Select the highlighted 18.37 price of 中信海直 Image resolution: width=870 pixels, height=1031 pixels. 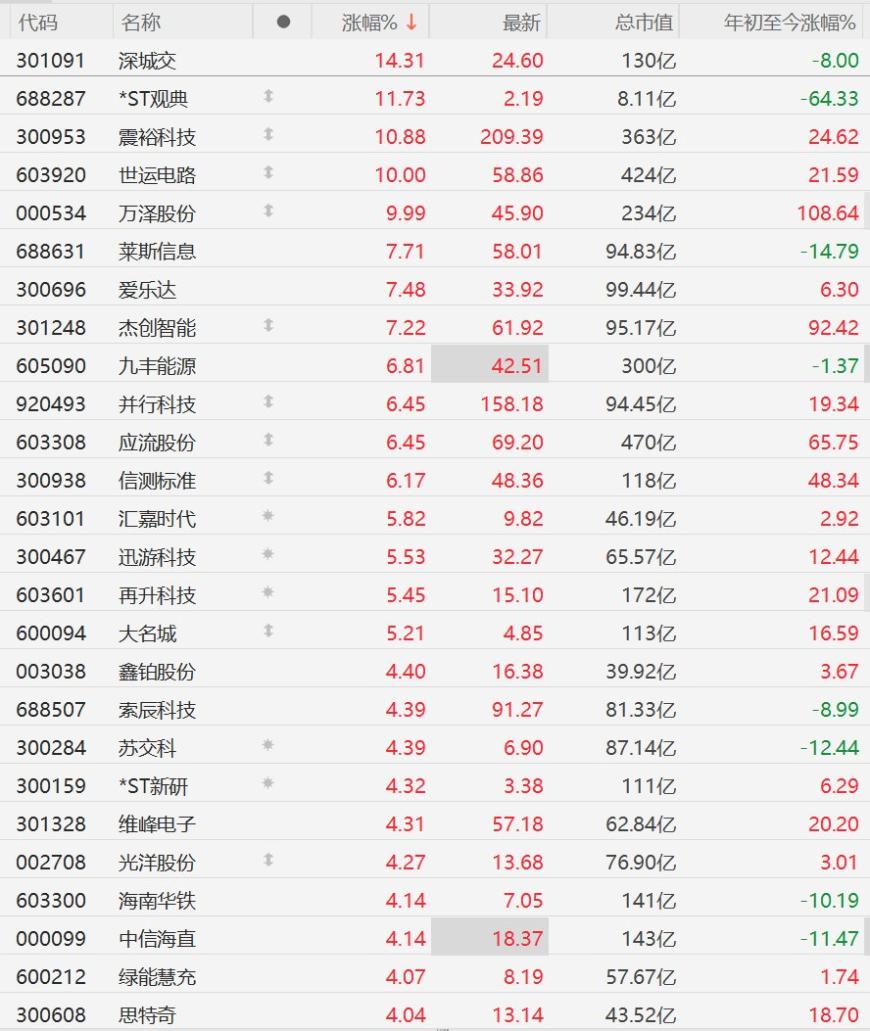click(490, 938)
